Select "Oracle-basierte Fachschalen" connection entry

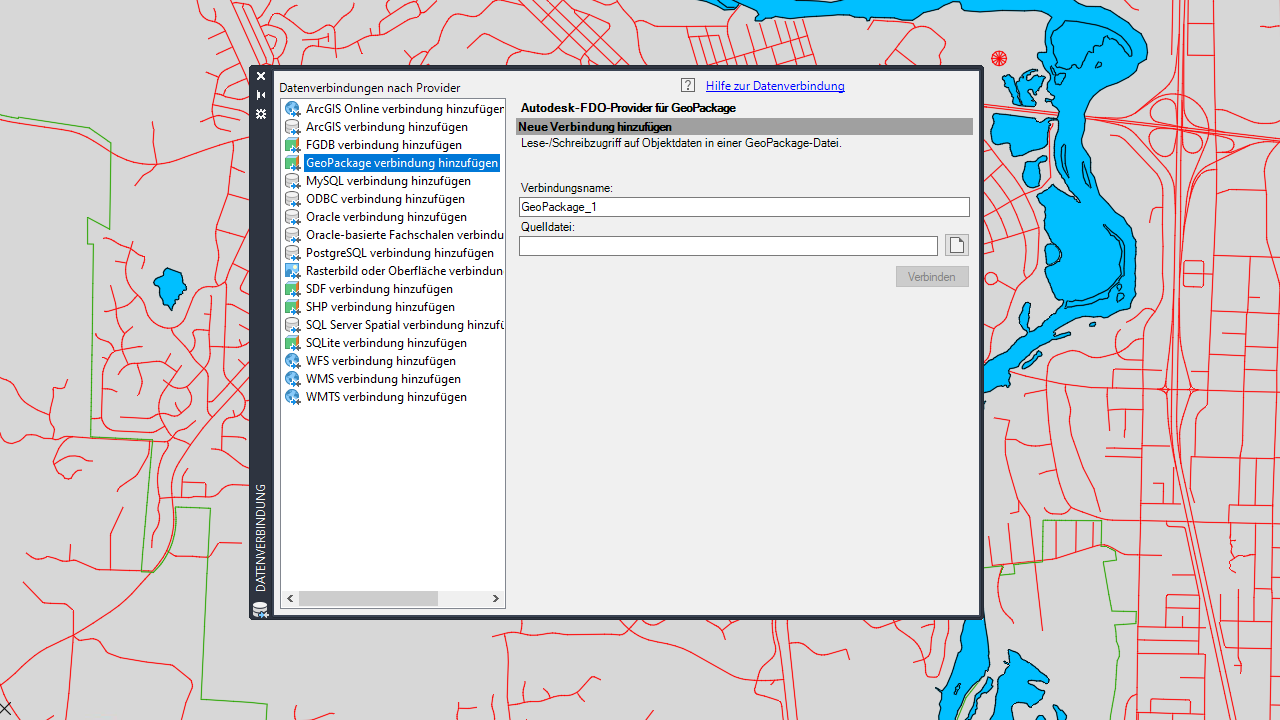pos(404,235)
